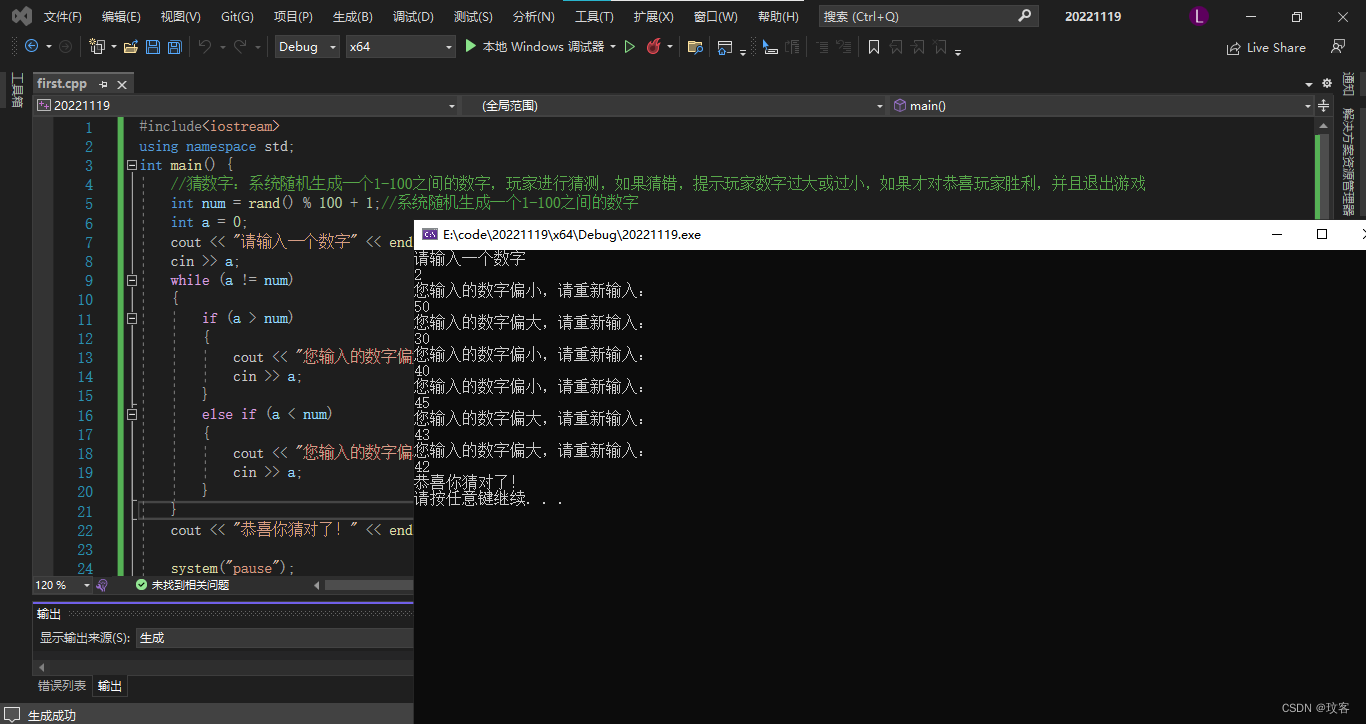The image size is (1366, 724).
Task: Open the 视图(V) menu
Action: [x=180, y=16]
